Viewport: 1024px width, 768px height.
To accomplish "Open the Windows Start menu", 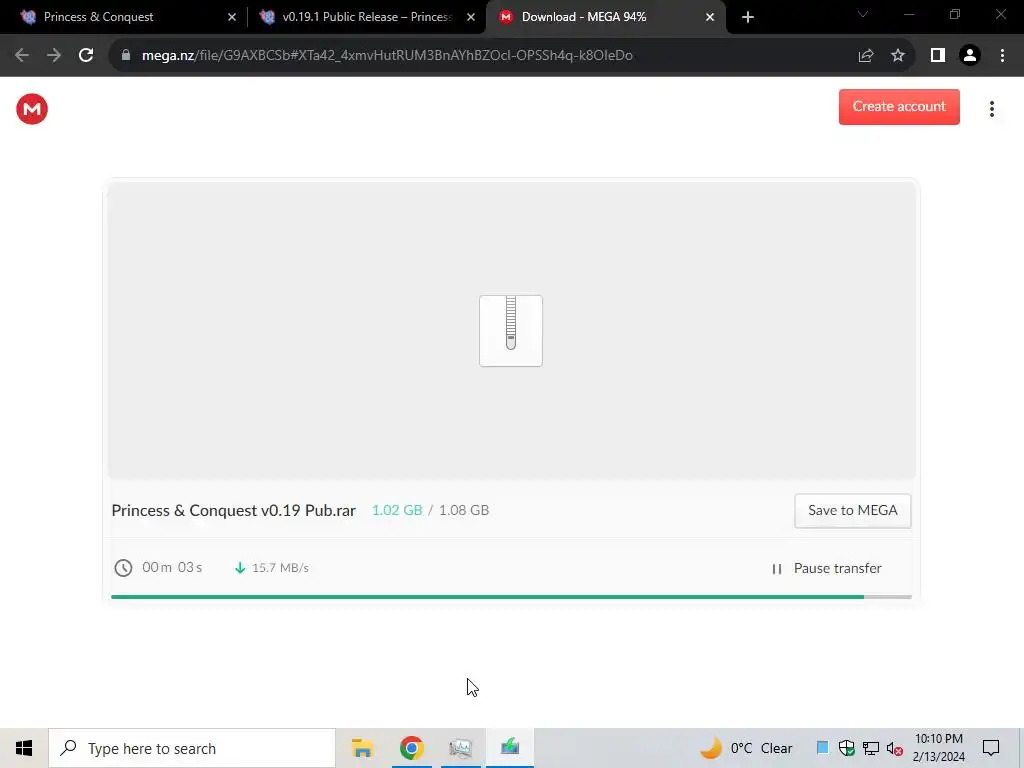I will 24,748.
